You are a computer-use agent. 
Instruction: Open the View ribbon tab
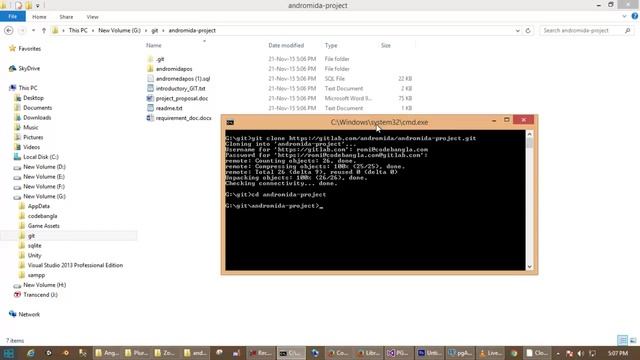[92, 17]
